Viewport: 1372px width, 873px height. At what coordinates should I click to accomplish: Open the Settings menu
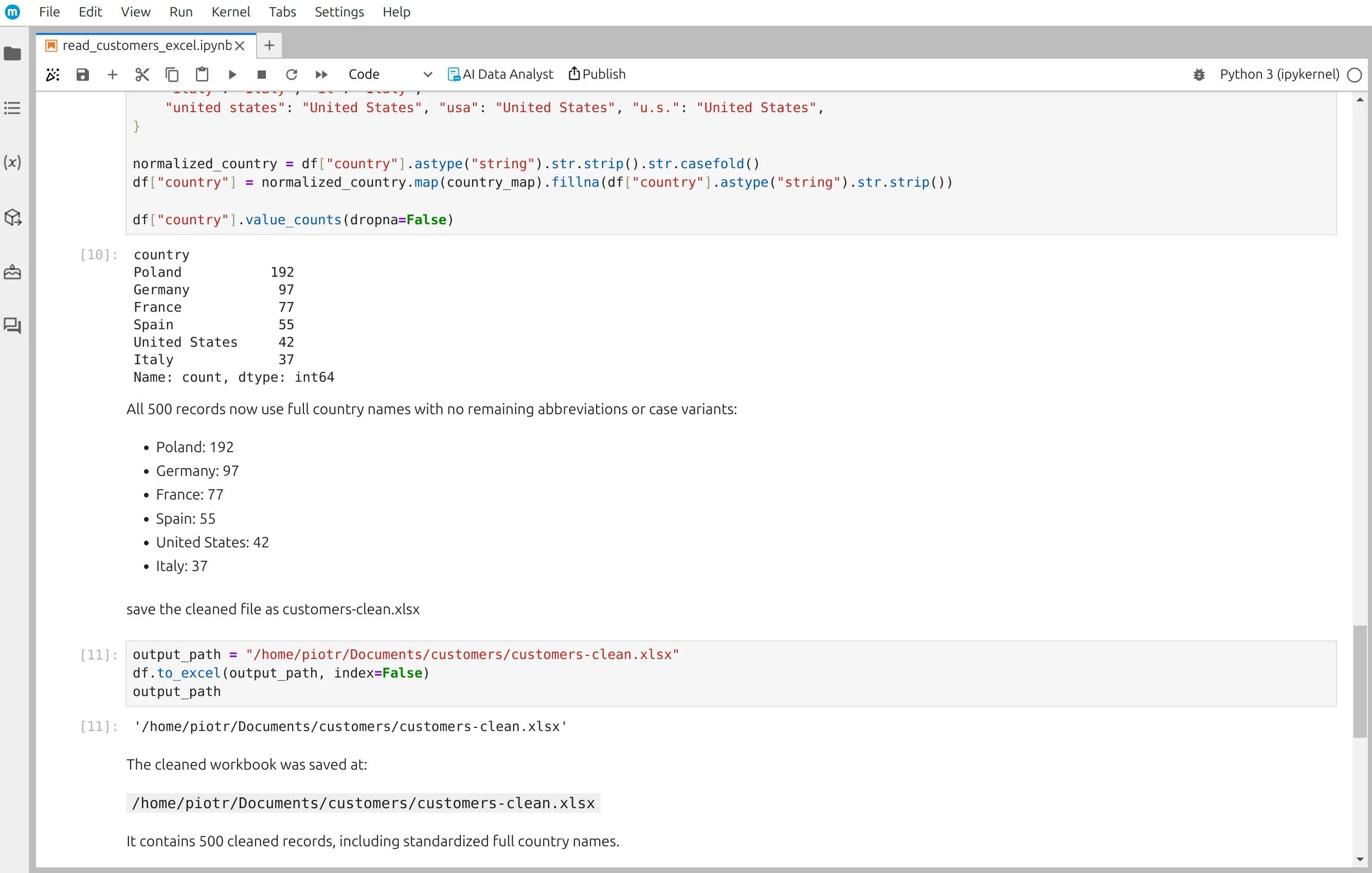[339, 11]
